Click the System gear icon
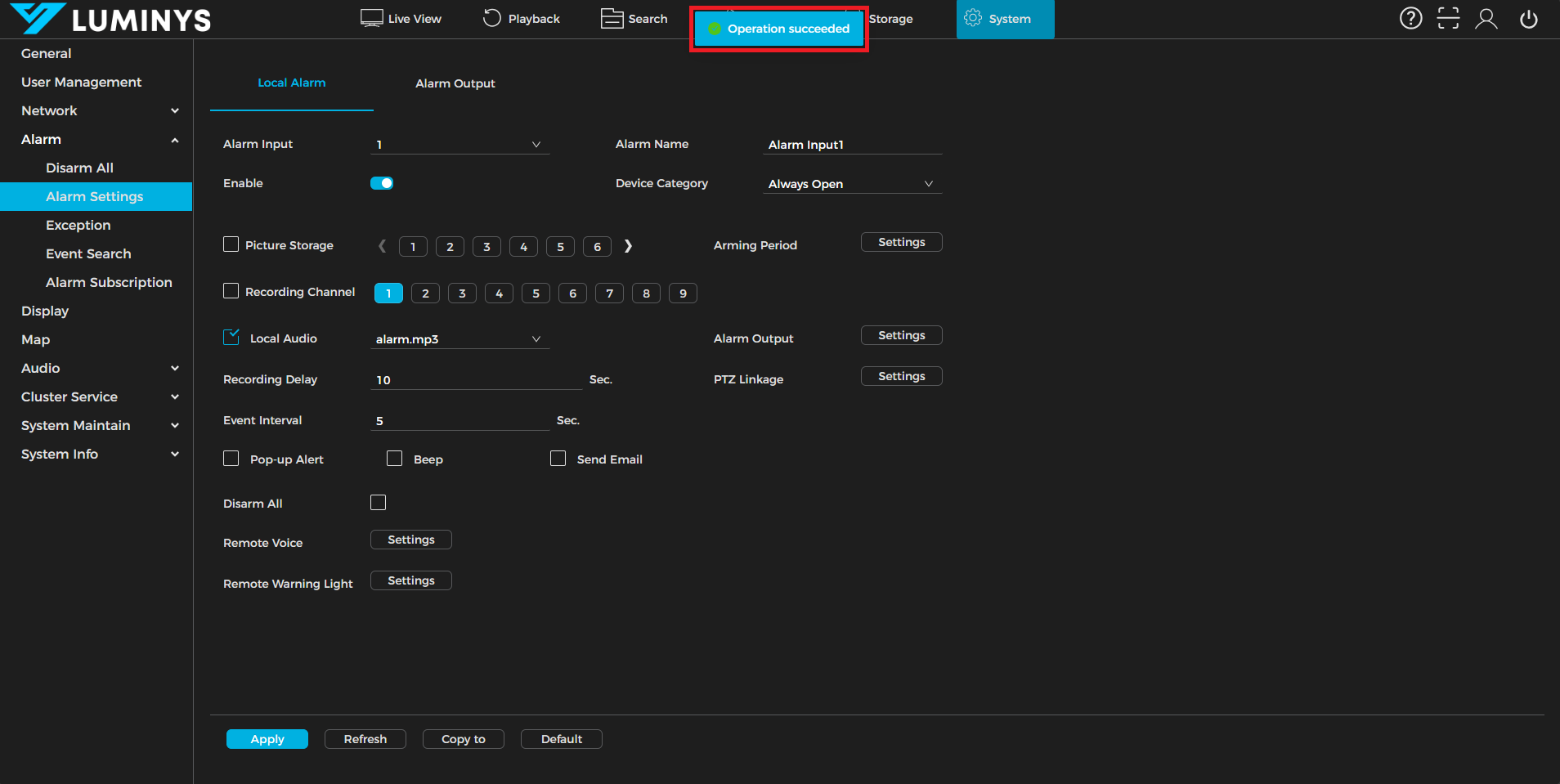Screen dimensions: 1560x784 coord(973,18)
